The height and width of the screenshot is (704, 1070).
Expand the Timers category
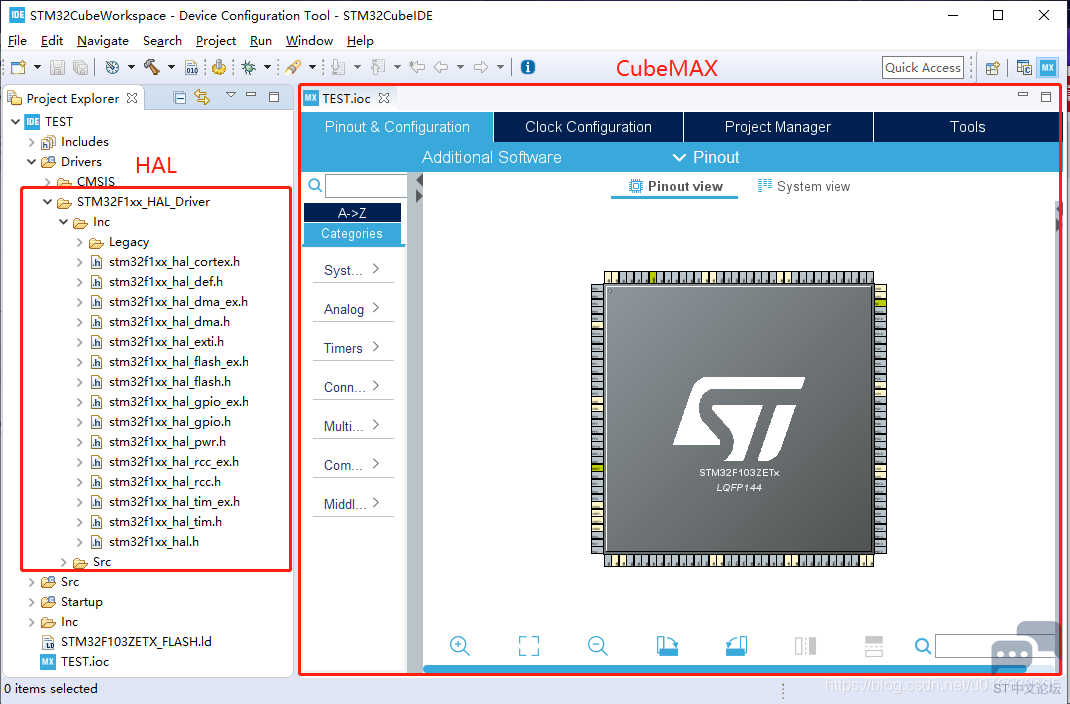[x=352, y=348]
